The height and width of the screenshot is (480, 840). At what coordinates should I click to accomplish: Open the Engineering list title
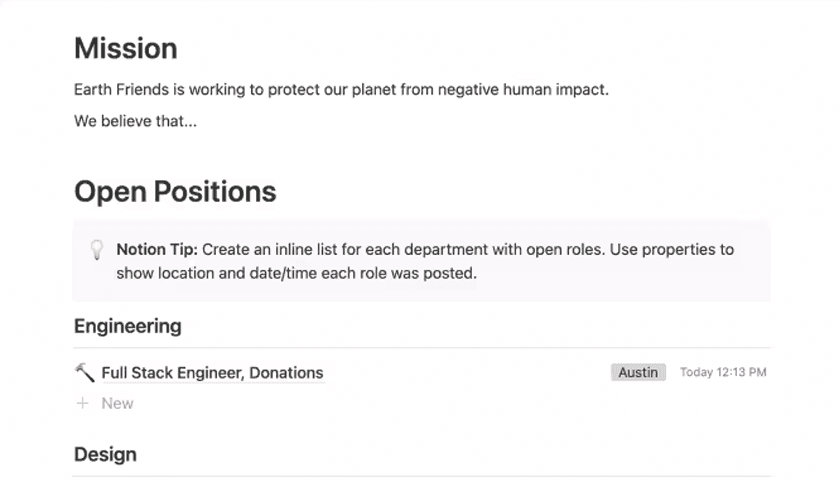(x=128, y=326)
